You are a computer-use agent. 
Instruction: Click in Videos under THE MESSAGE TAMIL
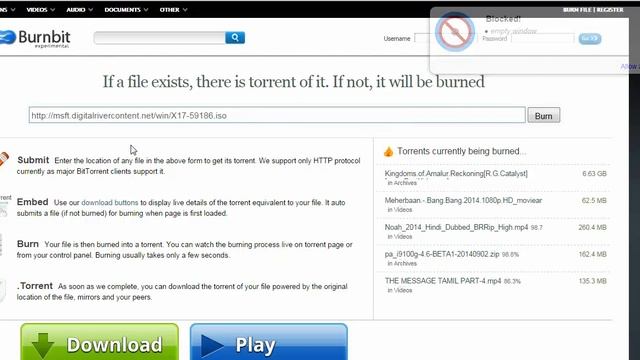click(400, 291)
